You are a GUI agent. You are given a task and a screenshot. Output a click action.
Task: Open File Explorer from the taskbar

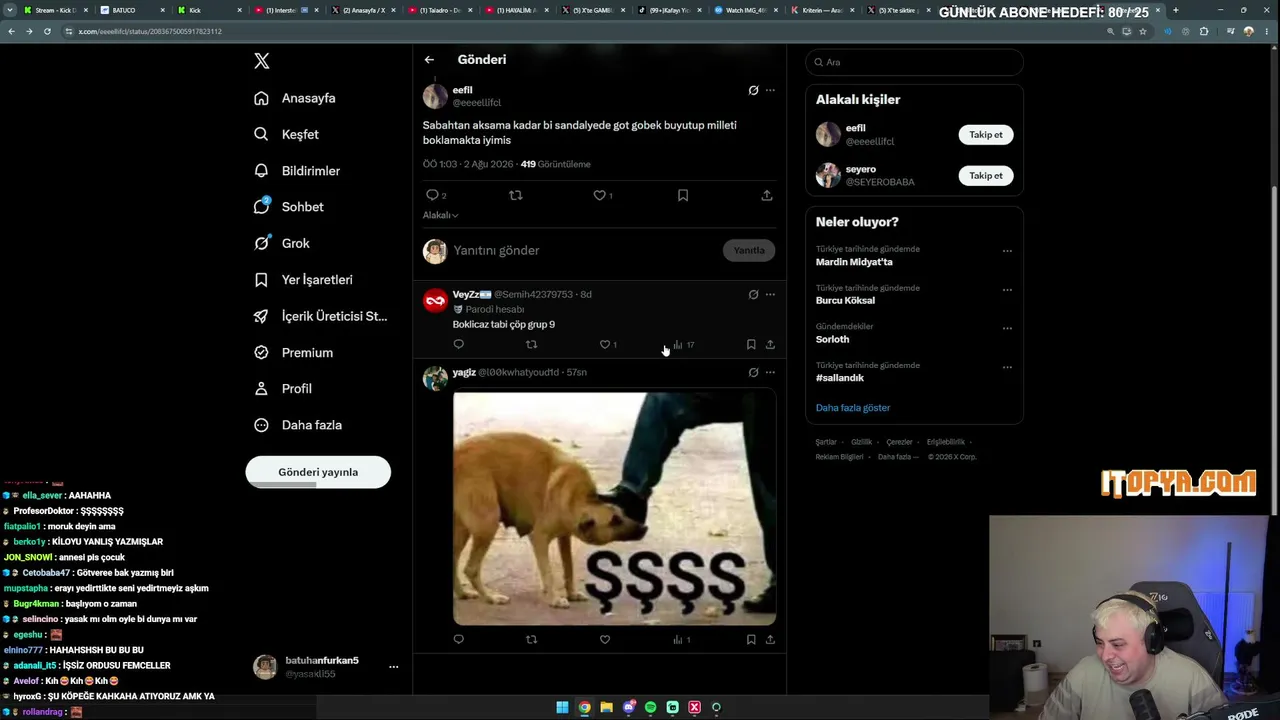click(x=607, y=708)
